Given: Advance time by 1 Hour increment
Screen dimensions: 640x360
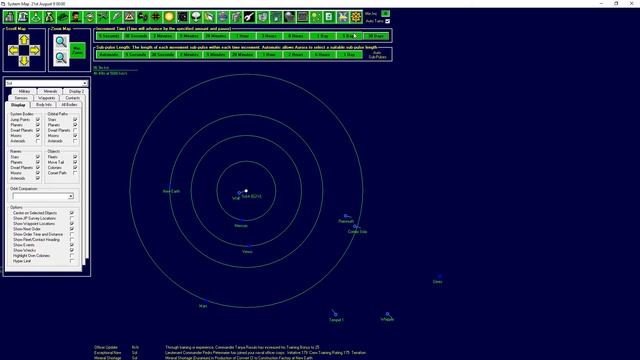Looking at the screenshot, I should point(242,36).
